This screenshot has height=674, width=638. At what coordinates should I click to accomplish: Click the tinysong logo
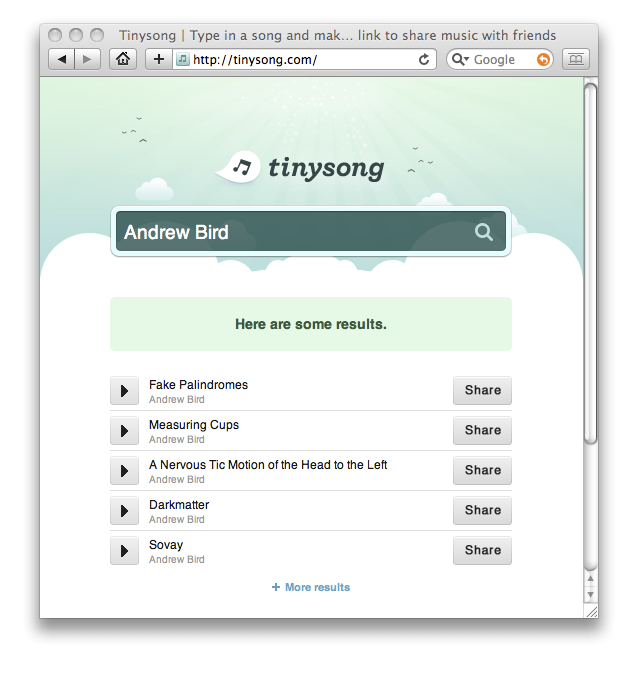301,167
